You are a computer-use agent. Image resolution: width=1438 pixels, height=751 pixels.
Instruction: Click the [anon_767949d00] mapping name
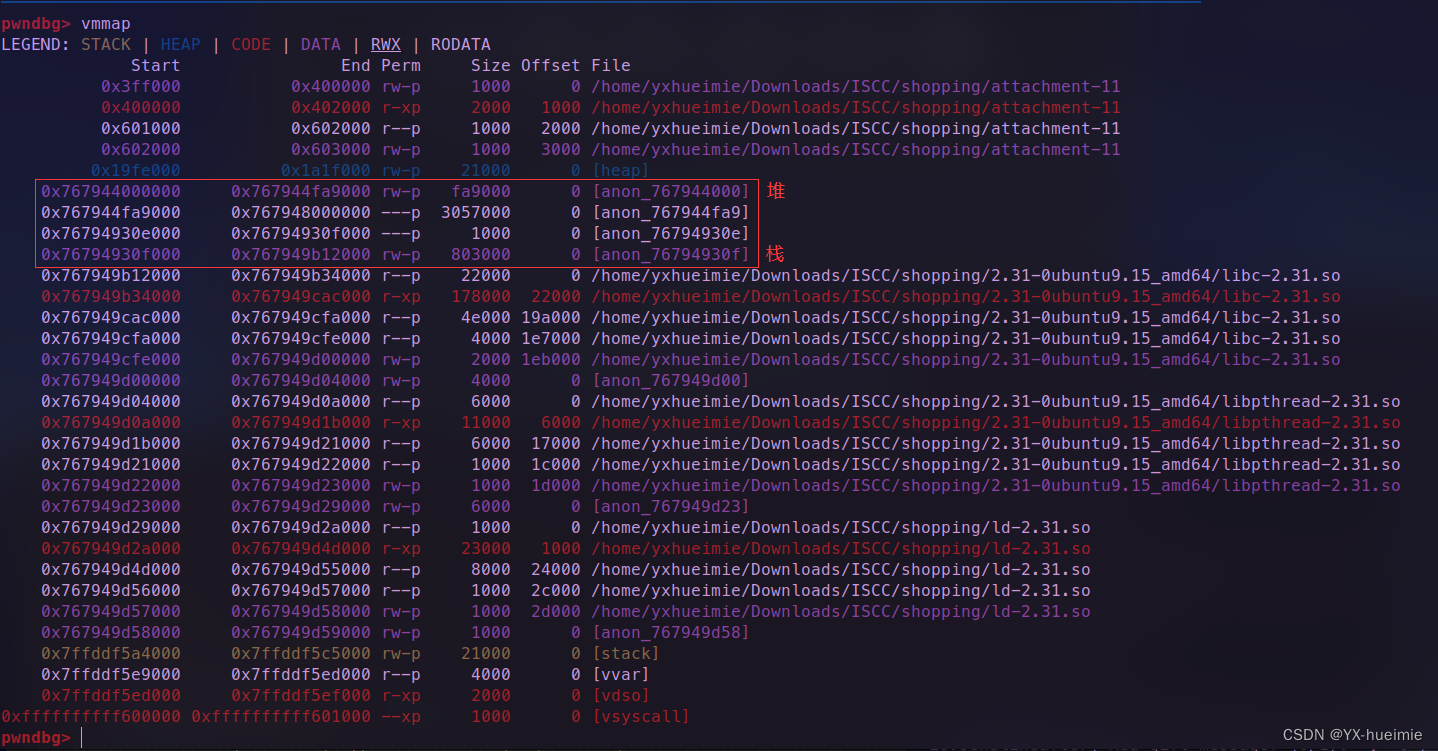[x=671, y=380]
